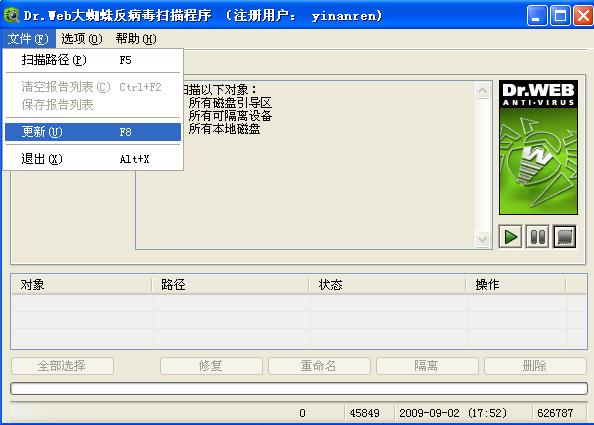Click the Dr.WEB Anti-Virus spider logo
The width and height of the screenshot is (594, 425).
pyautogui.click(x=538, y=147)
